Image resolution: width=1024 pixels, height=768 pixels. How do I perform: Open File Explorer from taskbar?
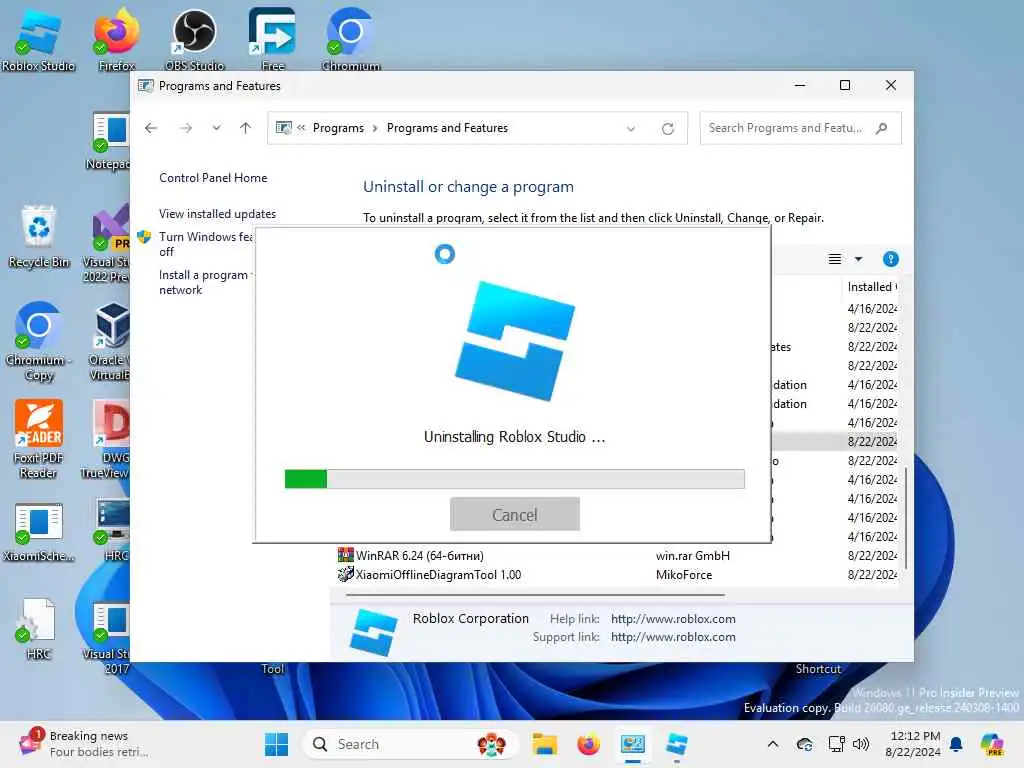(544, 744)
